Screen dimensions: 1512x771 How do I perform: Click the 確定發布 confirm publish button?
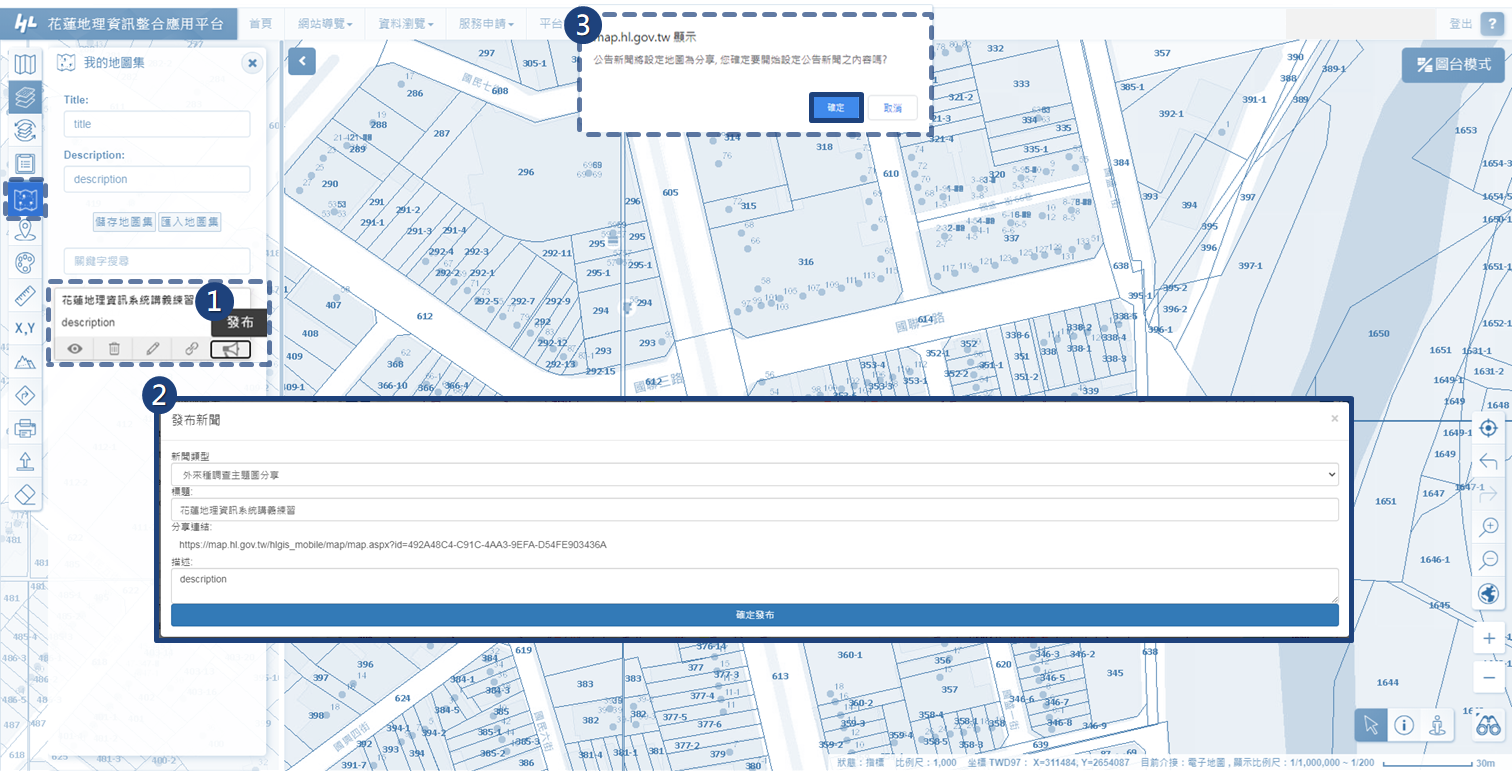click(x=754, y=614)
